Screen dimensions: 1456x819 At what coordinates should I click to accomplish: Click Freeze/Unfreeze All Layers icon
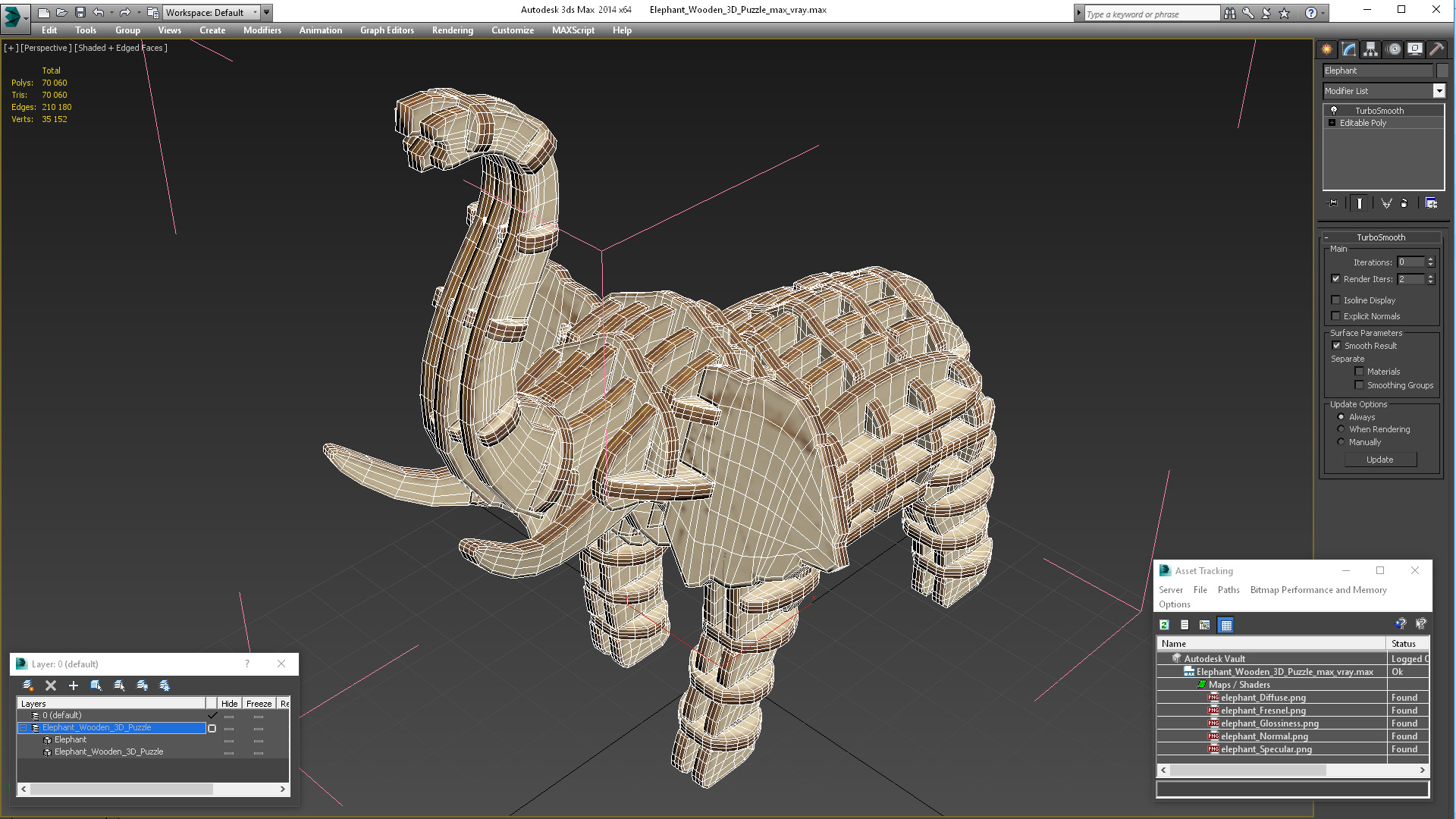(165, 686)
